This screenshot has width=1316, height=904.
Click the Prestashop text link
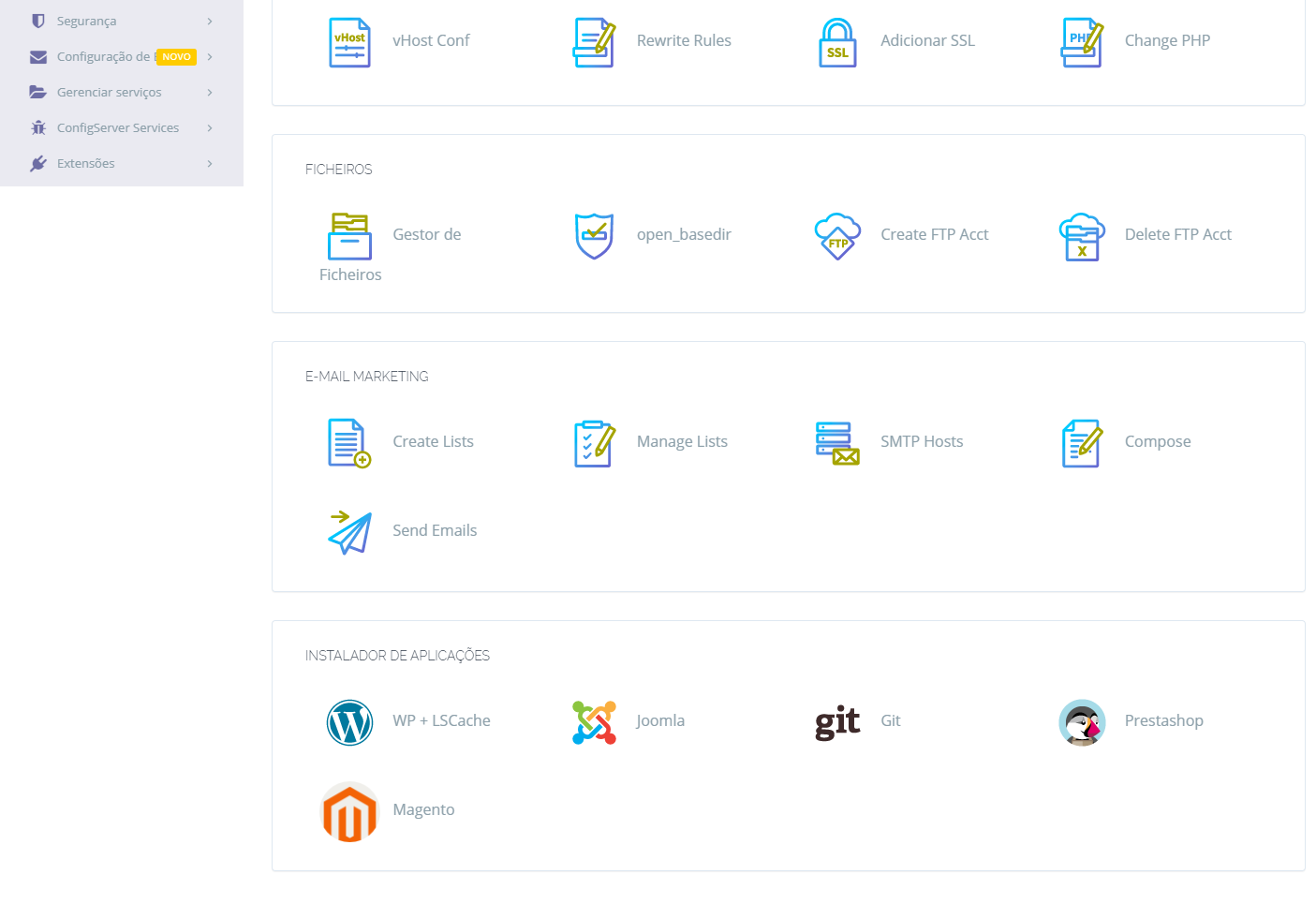point(1163,720)
